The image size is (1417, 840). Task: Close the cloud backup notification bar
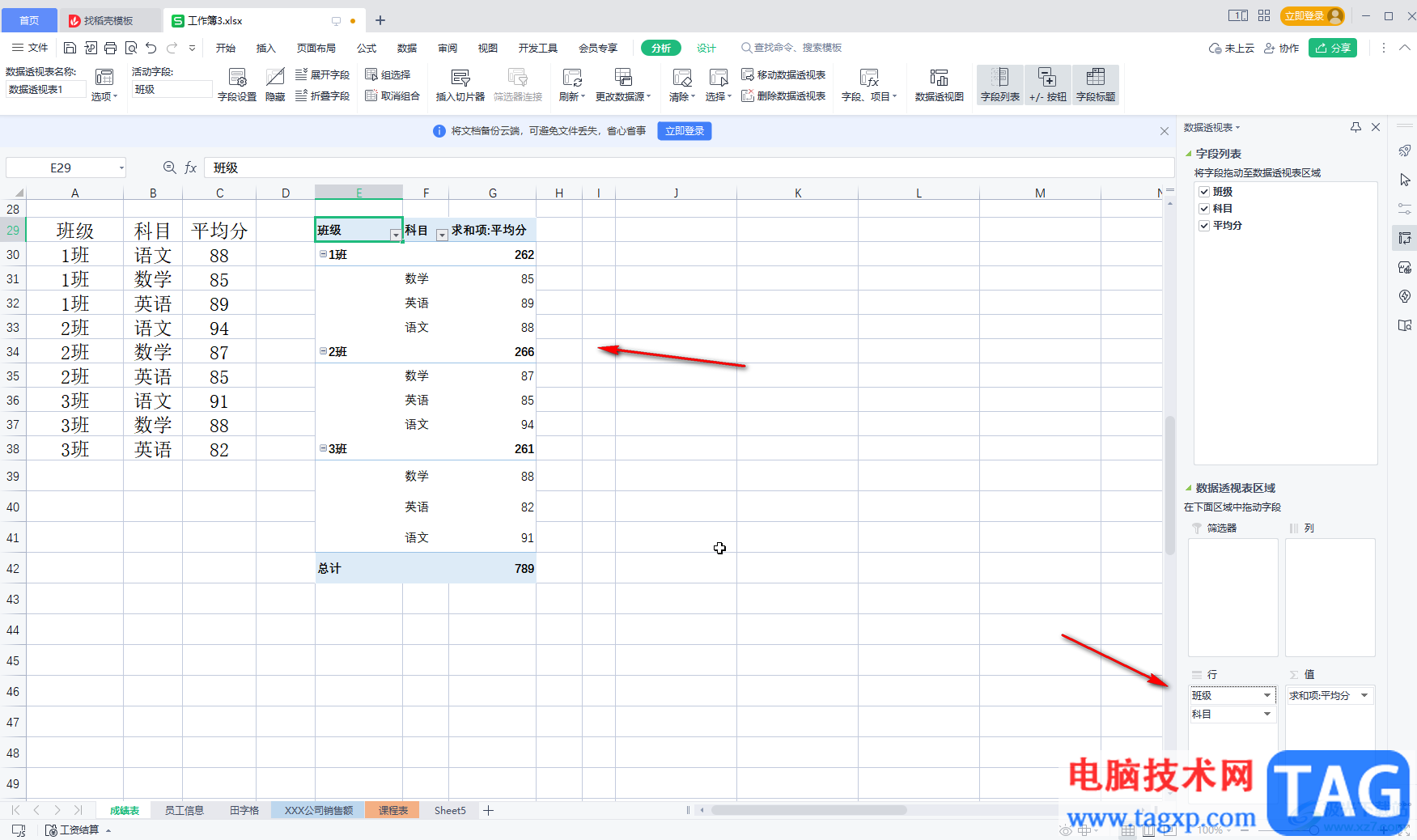click(x=1165, y=131)
